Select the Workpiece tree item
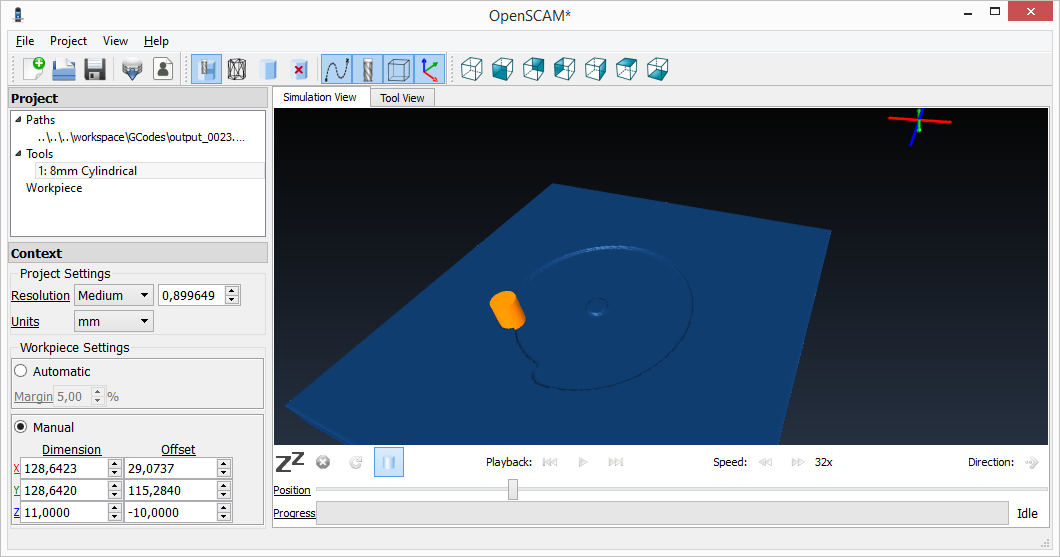 pyautogui.click(x=54, y=188)
